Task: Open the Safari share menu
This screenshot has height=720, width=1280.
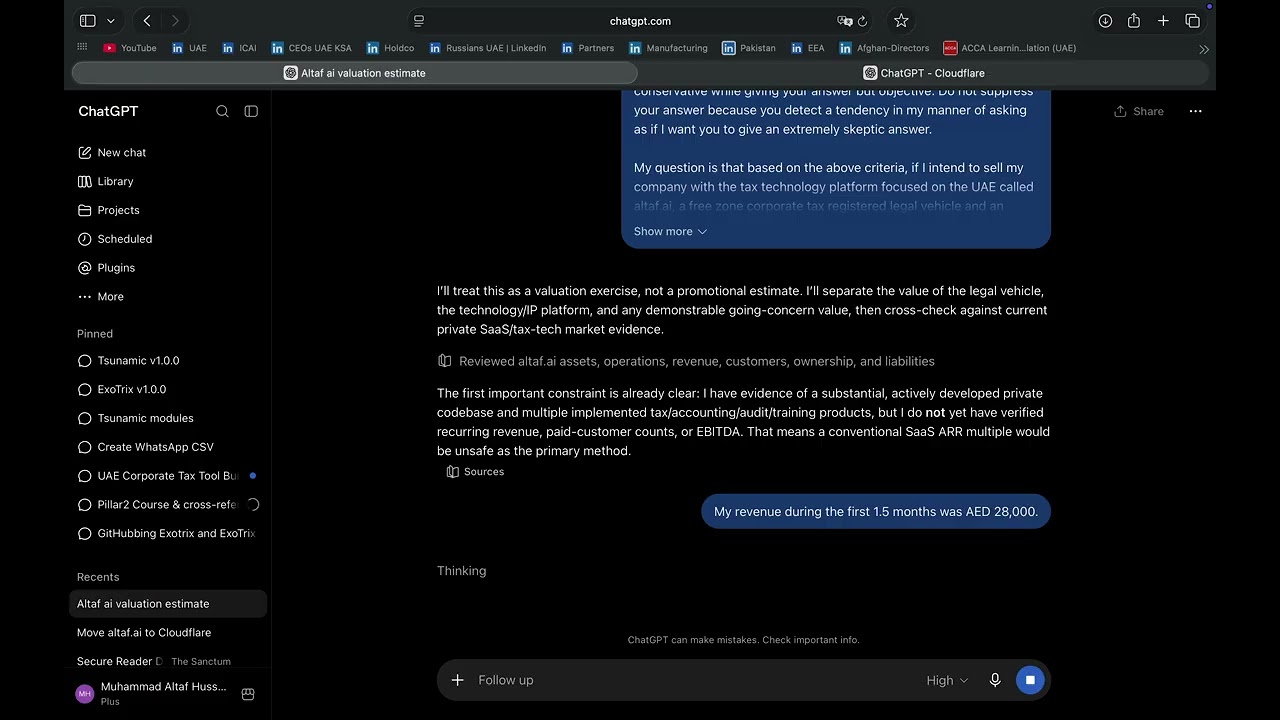Action: [x=1134, y=20]
